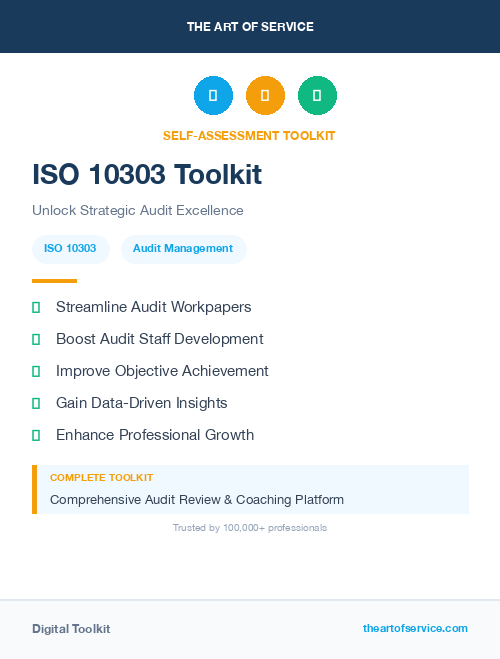Click the Streamline Audit Workpapers text
The height and width of the screenshot is (659, 500).
coord(154,307)
